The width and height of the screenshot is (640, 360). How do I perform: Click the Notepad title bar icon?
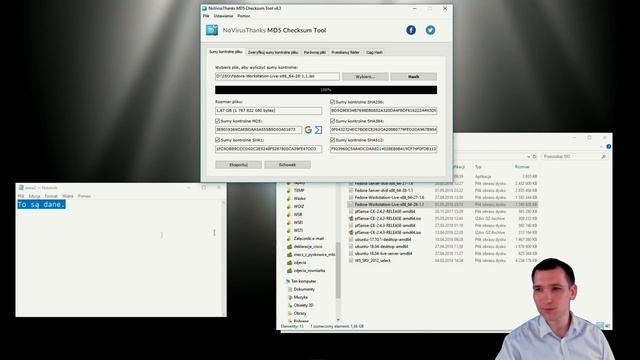point(21,188)
